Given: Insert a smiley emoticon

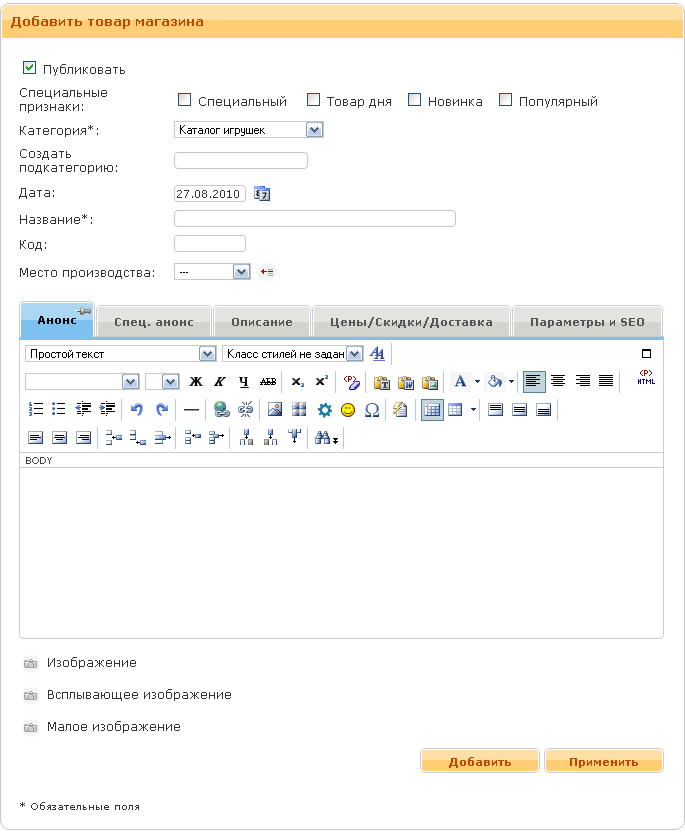Looking at the screenshot, I should pyautogui.click(x=348, y=409).
